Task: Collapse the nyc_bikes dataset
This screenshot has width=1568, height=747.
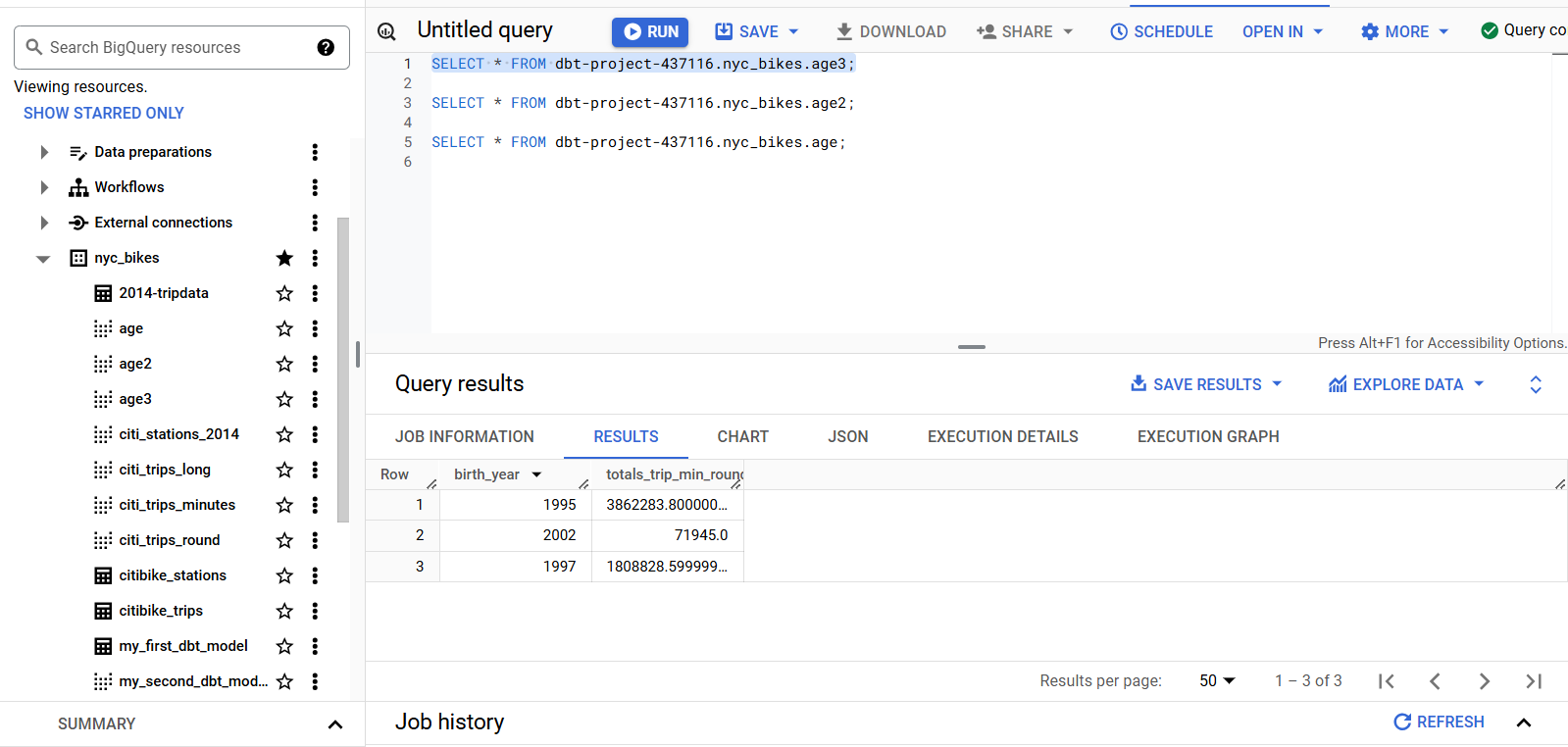Action: (43, 259)
